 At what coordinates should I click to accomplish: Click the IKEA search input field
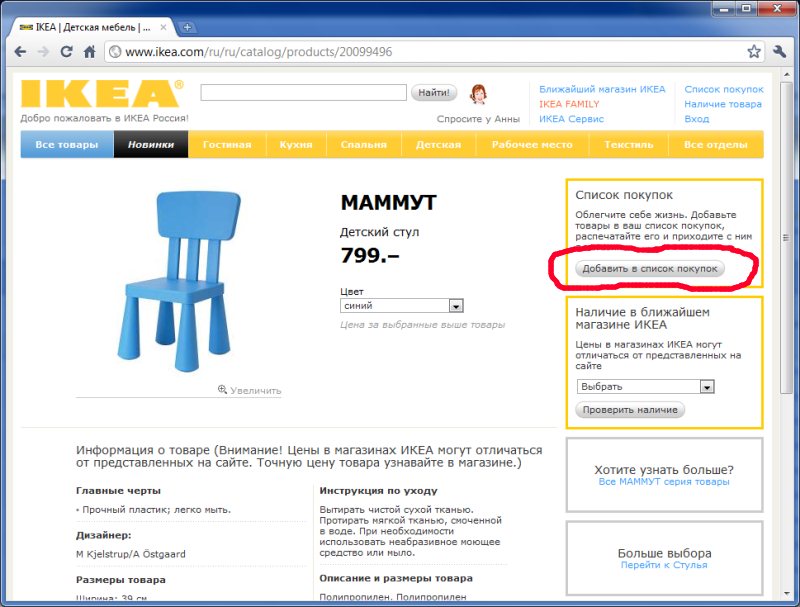(x=303, y=93)
